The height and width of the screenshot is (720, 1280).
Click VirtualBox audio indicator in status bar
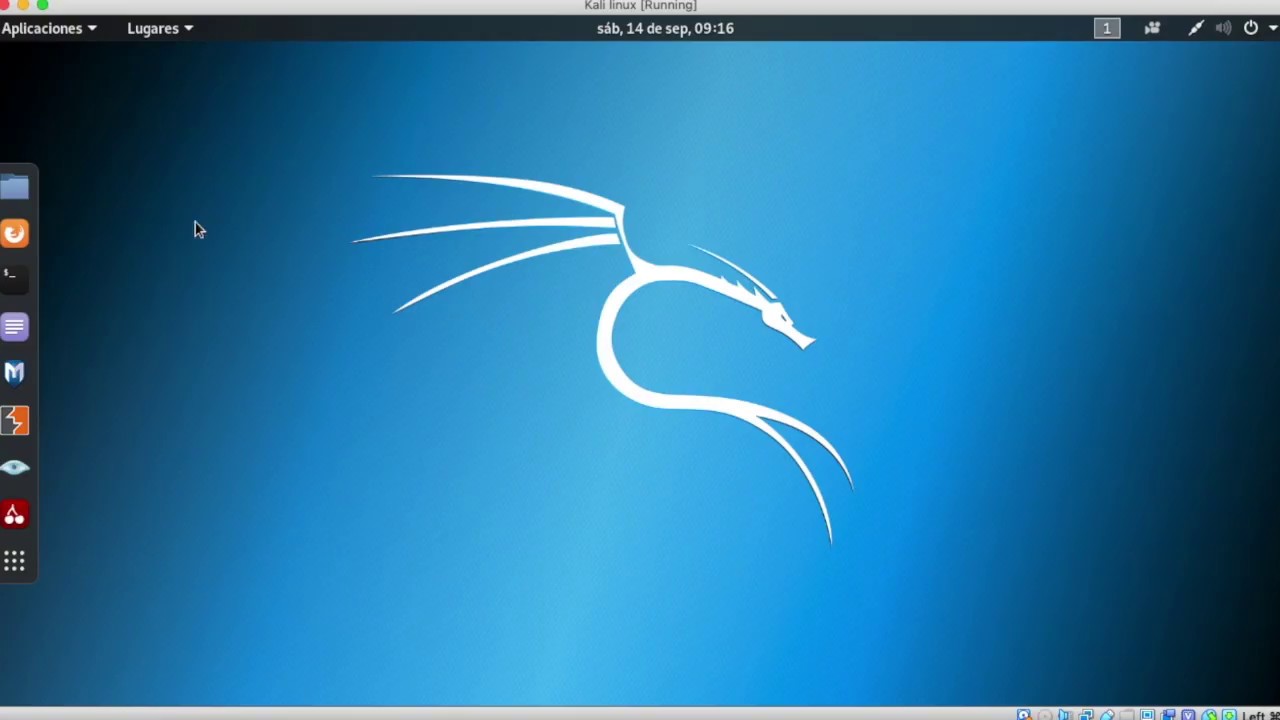[1065, 714]
